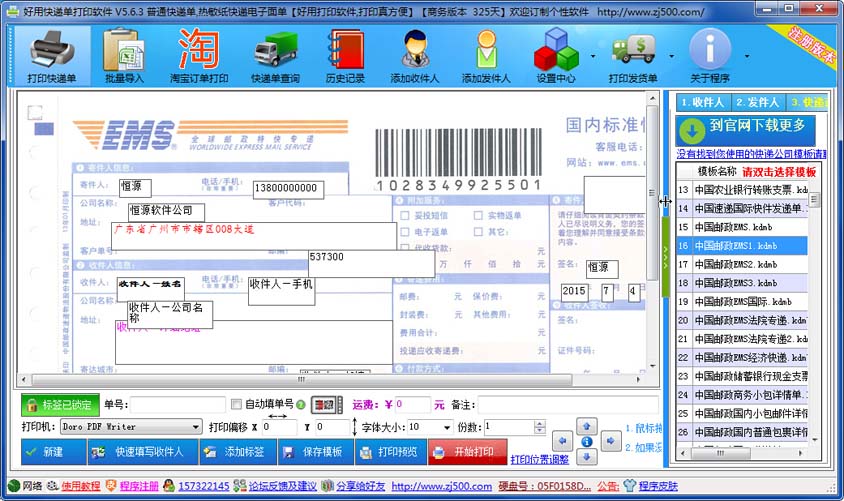Toggle the 标签已锁定 lock button
The image size is (844, 501).
point(60,405)
